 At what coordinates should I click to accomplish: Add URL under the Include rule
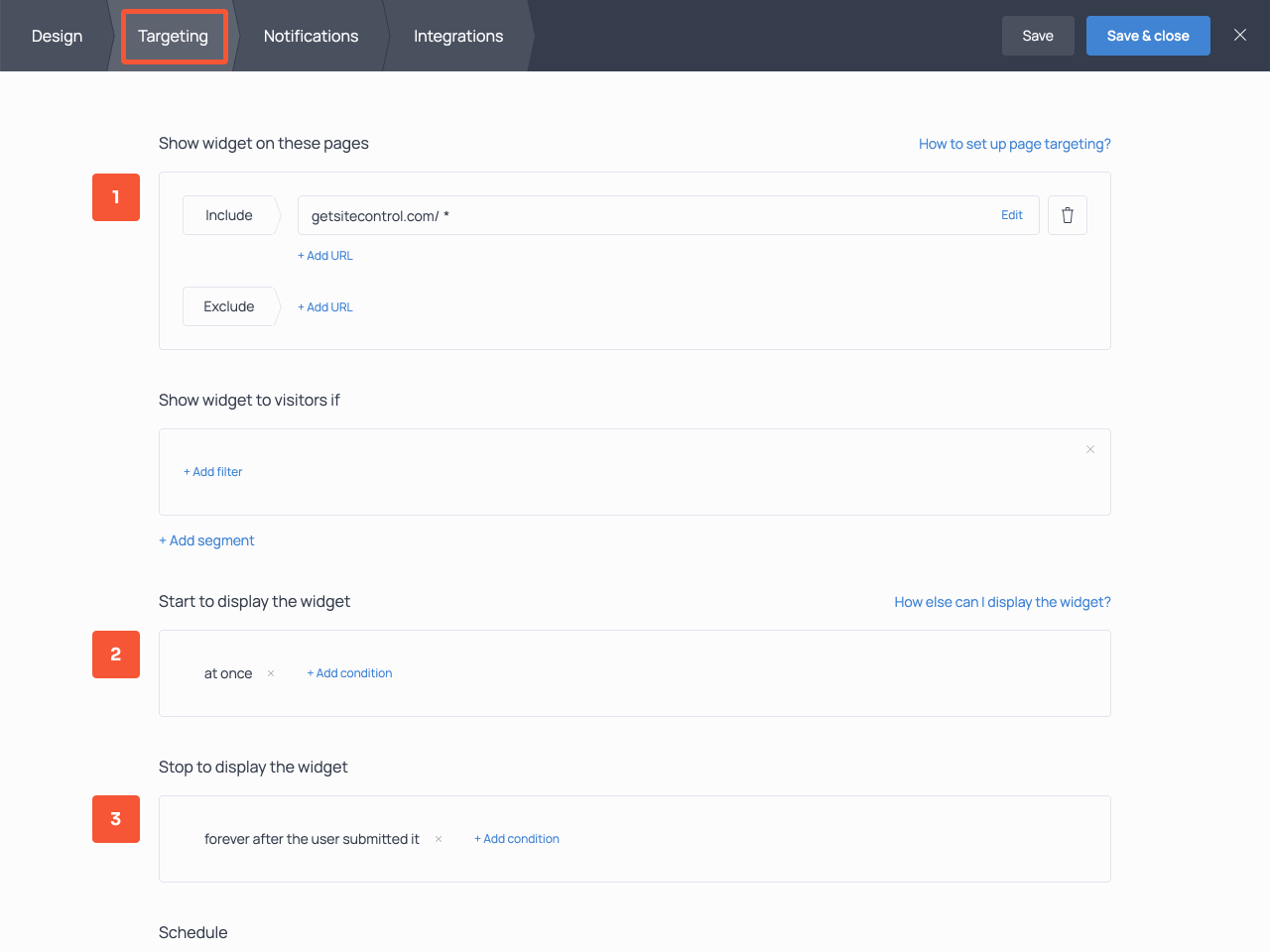(325, 256)
